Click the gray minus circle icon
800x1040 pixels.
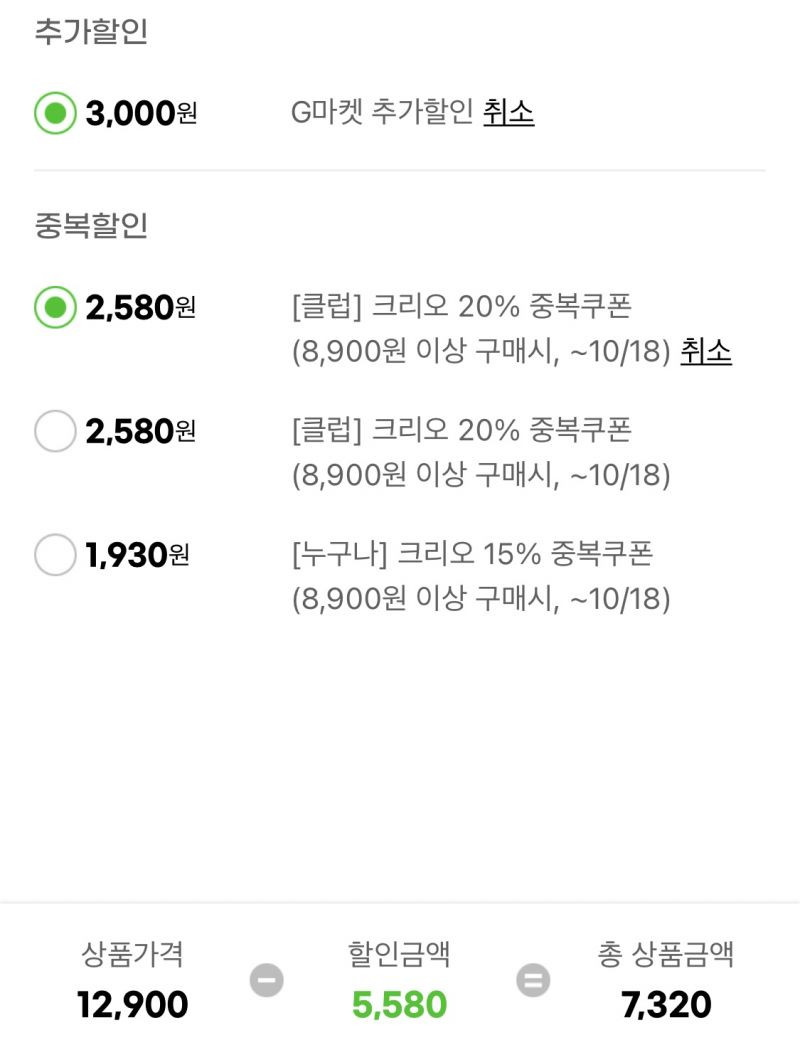pyautogui.click(x=267, y=980)
